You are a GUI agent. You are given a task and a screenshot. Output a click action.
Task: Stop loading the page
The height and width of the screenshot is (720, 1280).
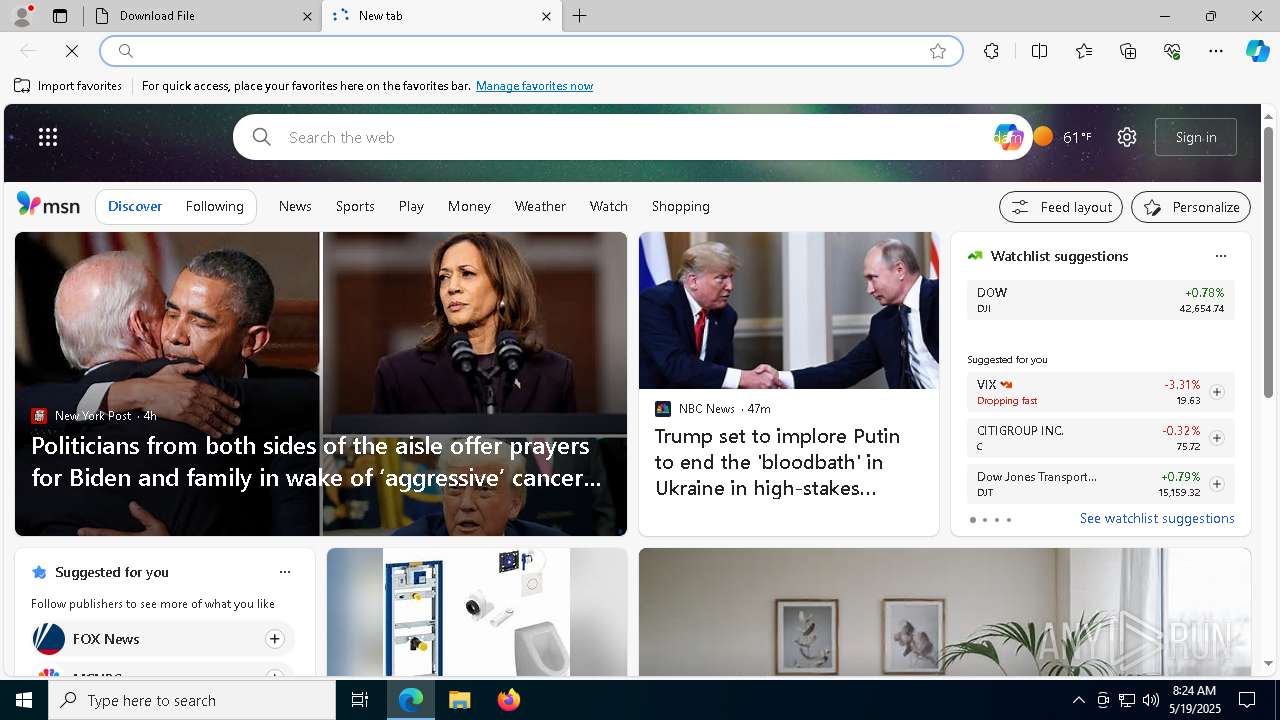[x=72, y=51]
